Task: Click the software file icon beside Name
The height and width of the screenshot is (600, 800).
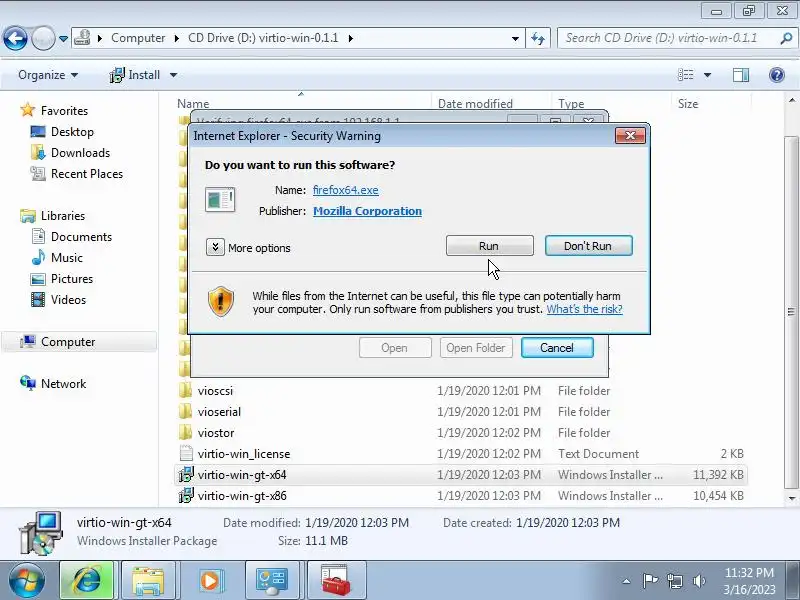Action: click(x=220, y=199)
